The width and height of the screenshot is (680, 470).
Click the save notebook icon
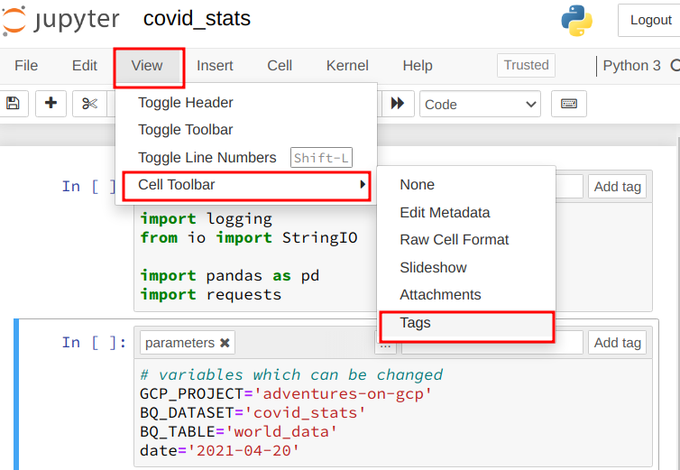pos(13,103)
